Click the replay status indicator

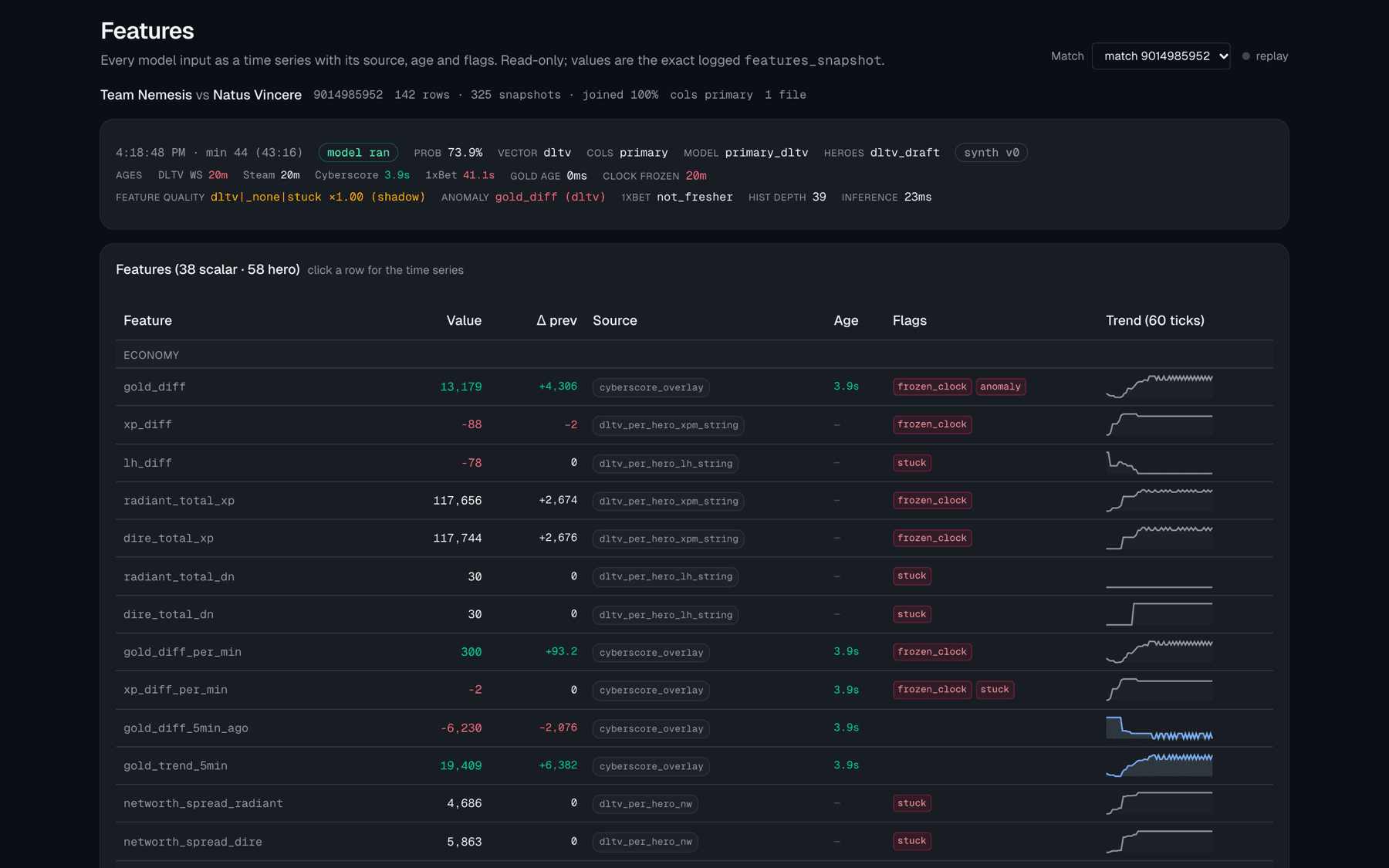1265,56
